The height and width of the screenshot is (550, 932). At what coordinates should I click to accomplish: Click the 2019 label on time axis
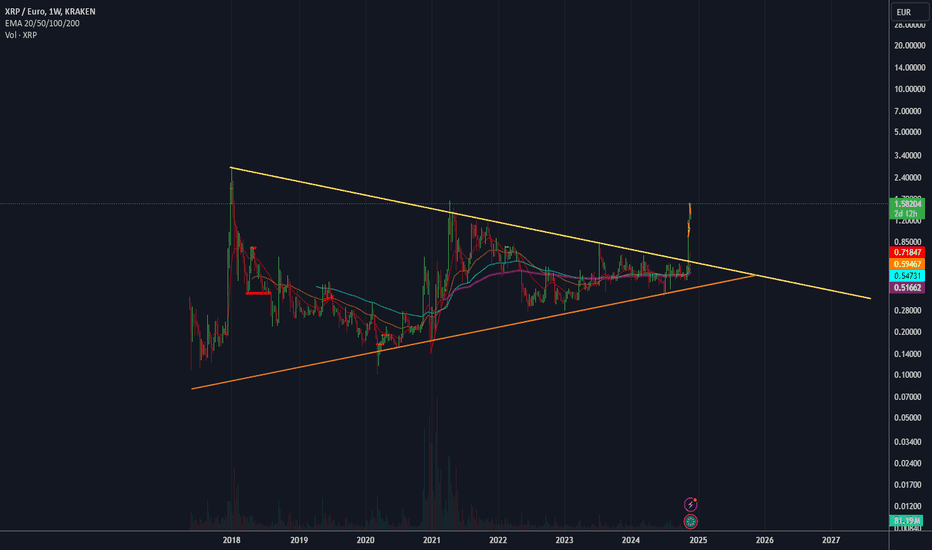(299, 540)
